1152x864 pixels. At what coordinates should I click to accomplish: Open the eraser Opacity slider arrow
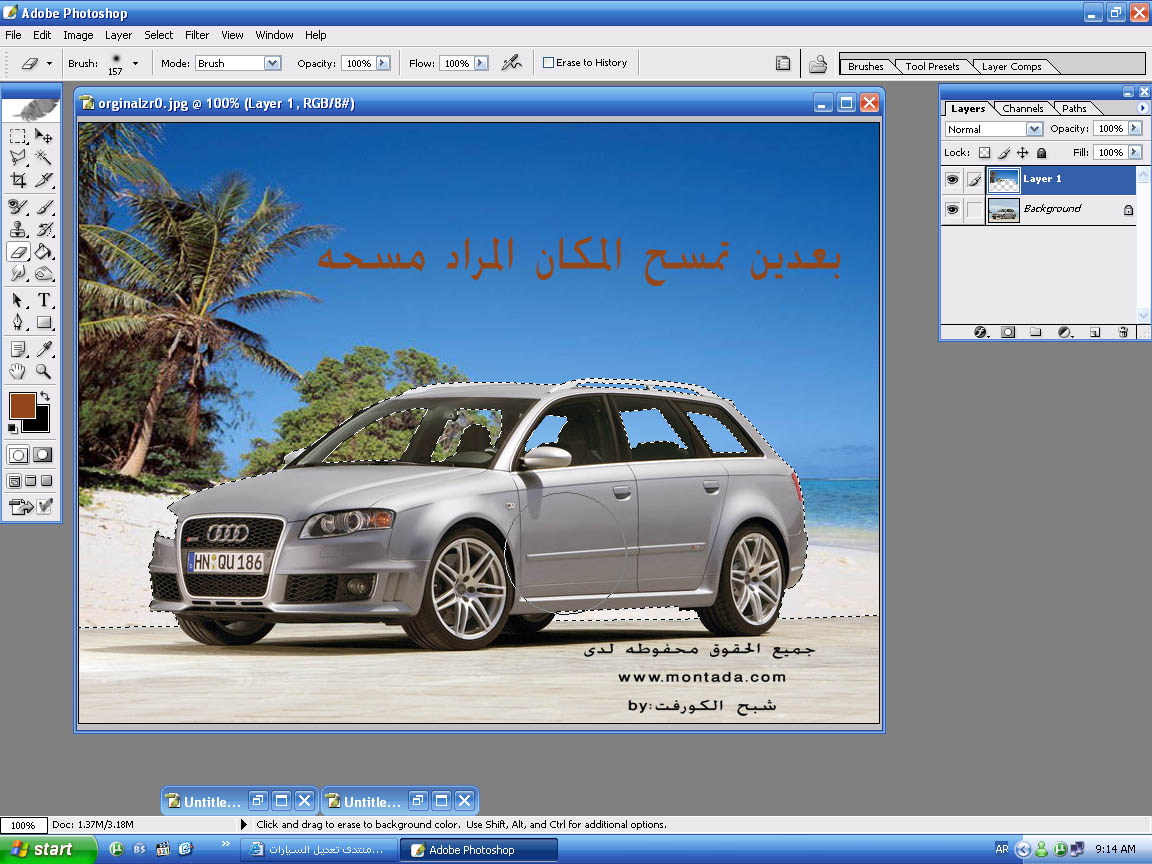click(383, 63)
